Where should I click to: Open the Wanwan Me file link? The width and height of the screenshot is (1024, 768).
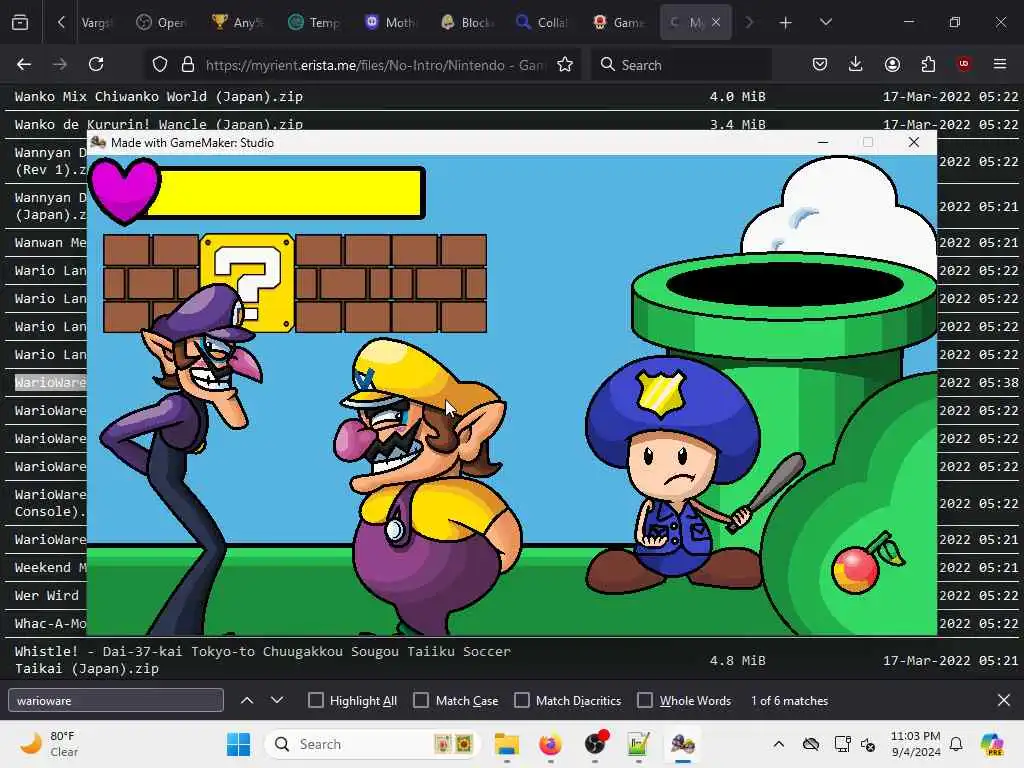tap(50, 243)
